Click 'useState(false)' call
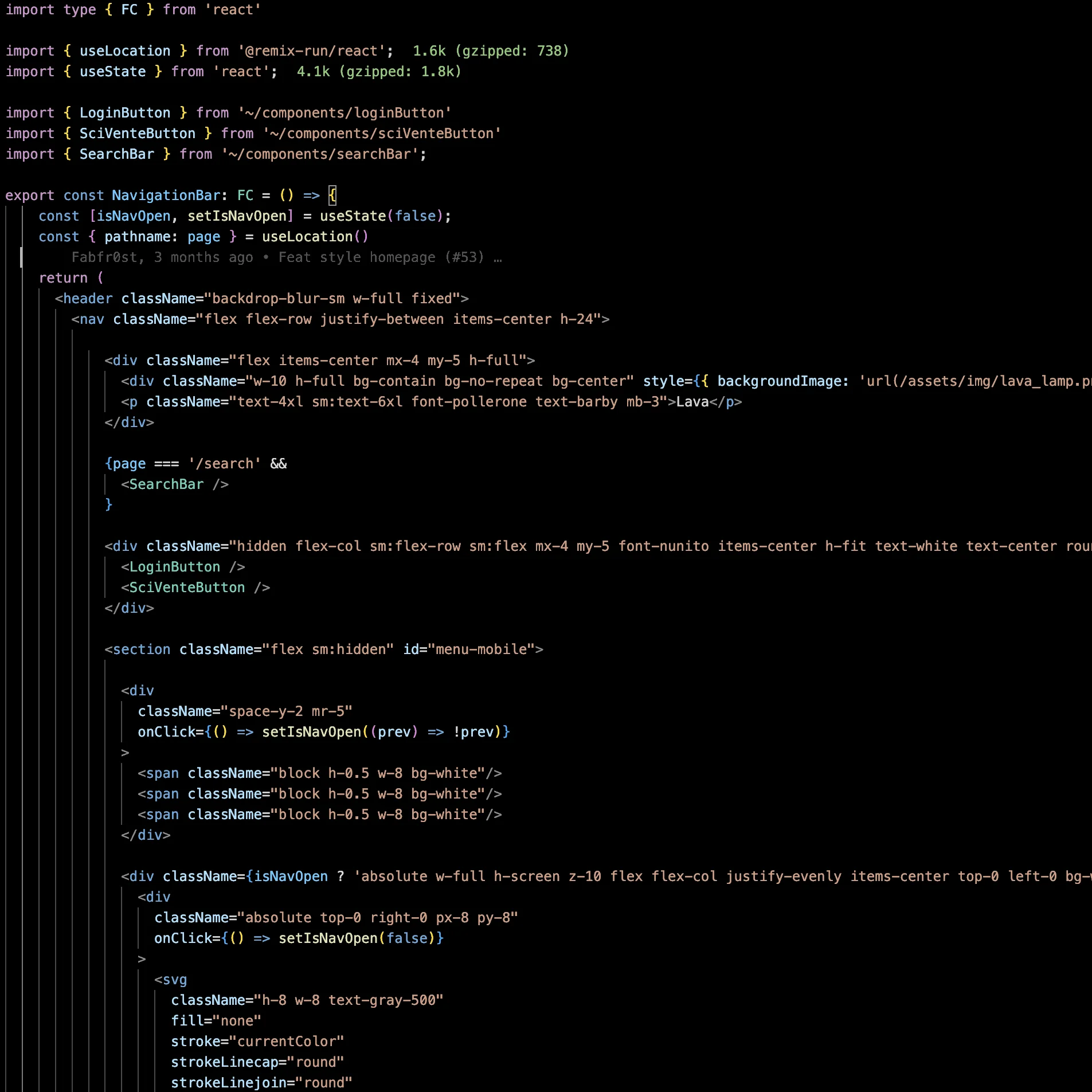 [x=382, y=216]
